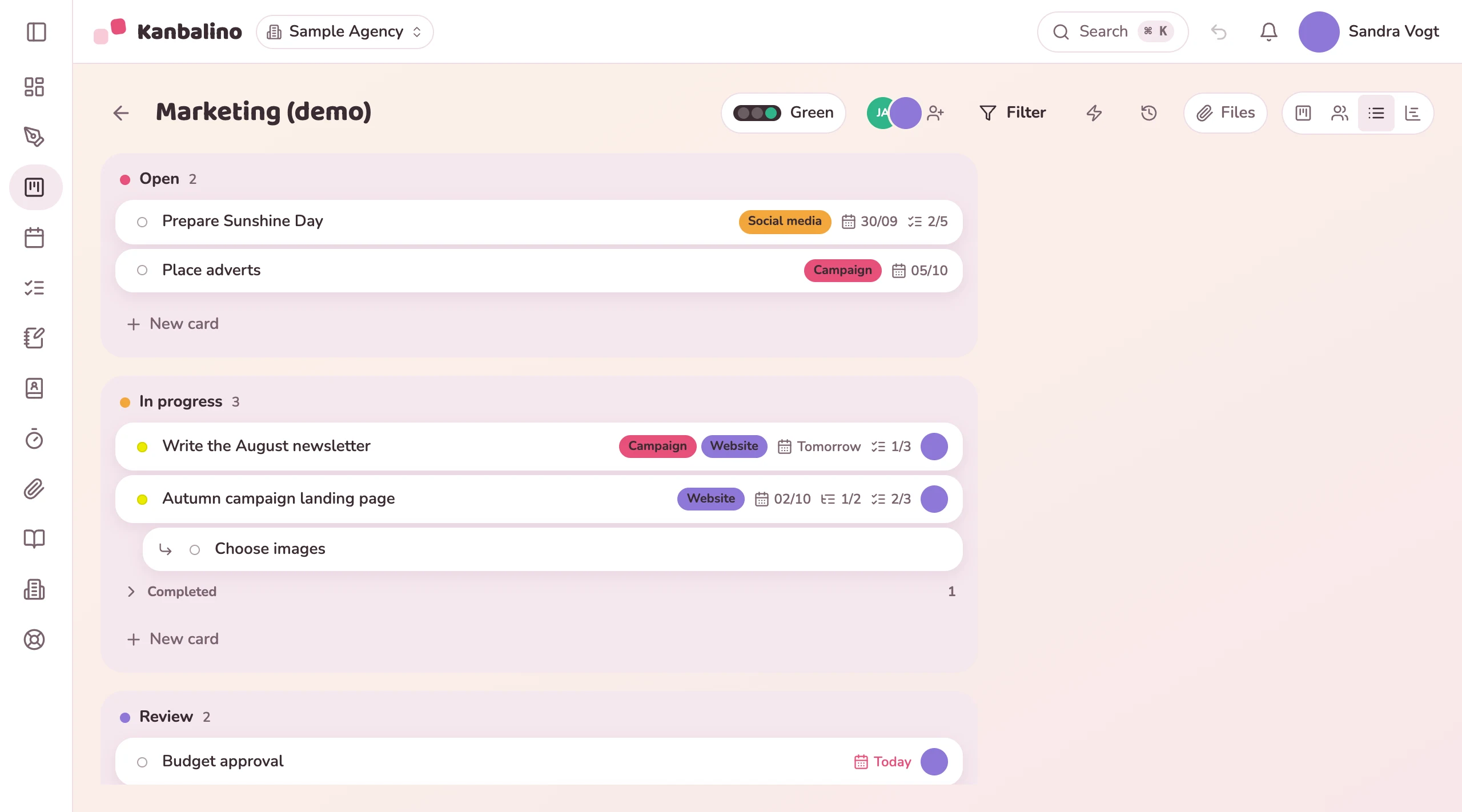1462x812 pixels.
Task: Open the Files button
Action: (1226, 113)
